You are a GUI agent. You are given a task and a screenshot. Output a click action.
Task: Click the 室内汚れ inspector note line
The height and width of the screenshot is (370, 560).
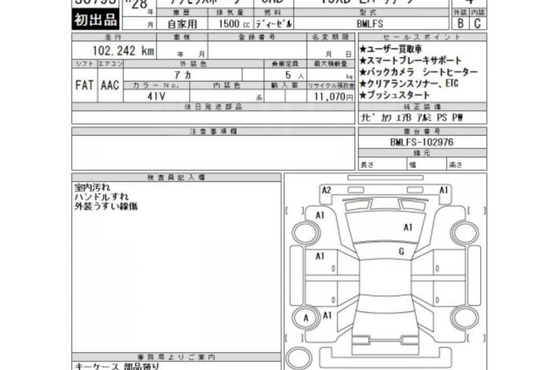(x=92, y=187)
